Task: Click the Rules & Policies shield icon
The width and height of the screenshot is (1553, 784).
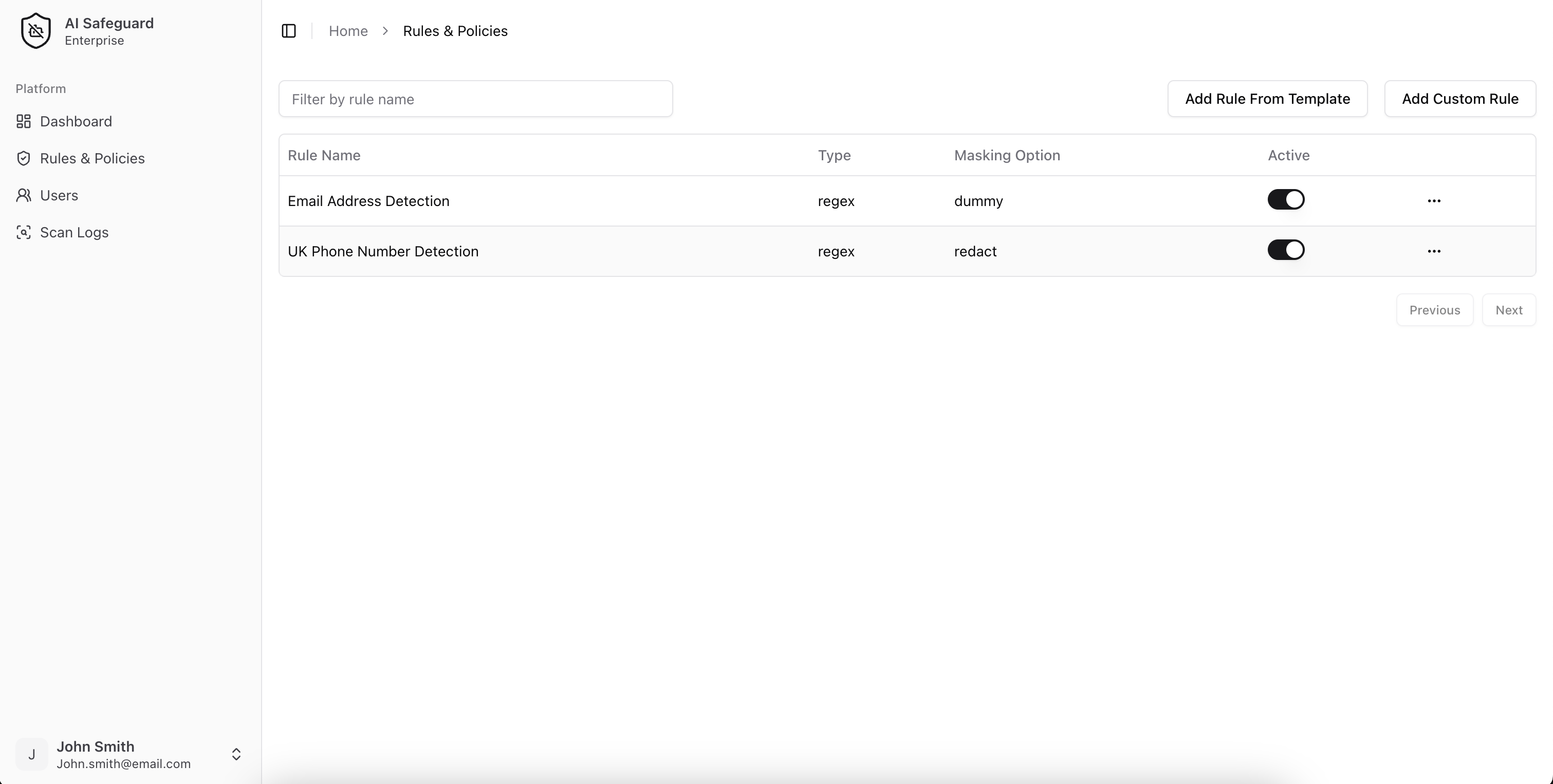Action: (24, 158)
